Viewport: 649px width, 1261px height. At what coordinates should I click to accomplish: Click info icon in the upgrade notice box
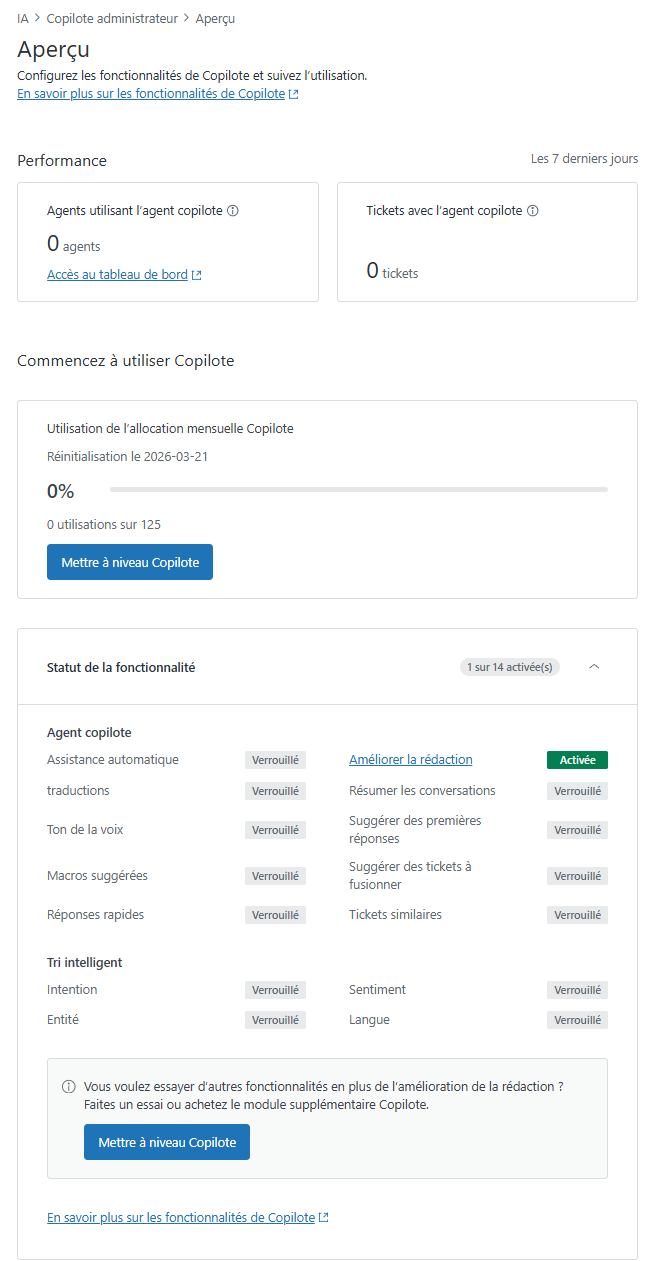pos(69,1086)
